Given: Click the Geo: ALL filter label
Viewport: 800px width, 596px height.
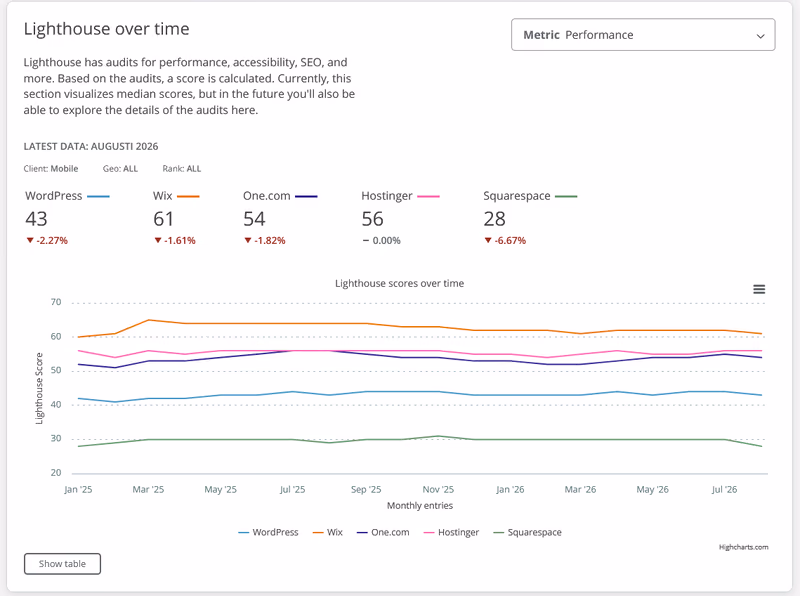Looking at the screenshot, I should (120, 169).
